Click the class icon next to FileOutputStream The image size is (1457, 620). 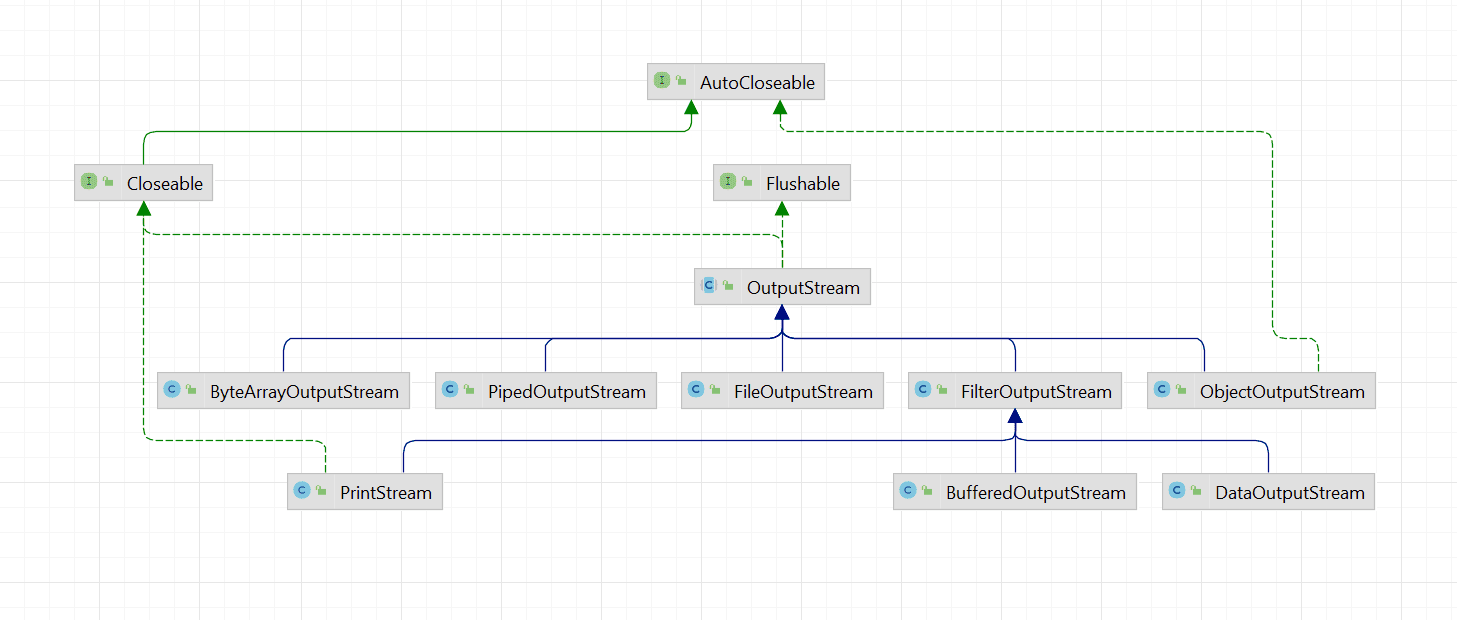click(695, 390)
